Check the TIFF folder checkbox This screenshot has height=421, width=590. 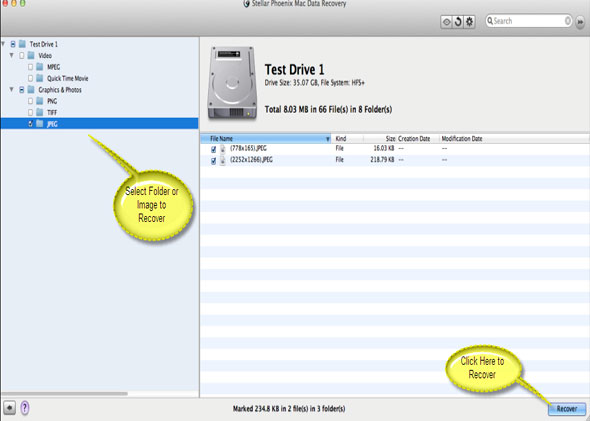click(x=30, y=112)
